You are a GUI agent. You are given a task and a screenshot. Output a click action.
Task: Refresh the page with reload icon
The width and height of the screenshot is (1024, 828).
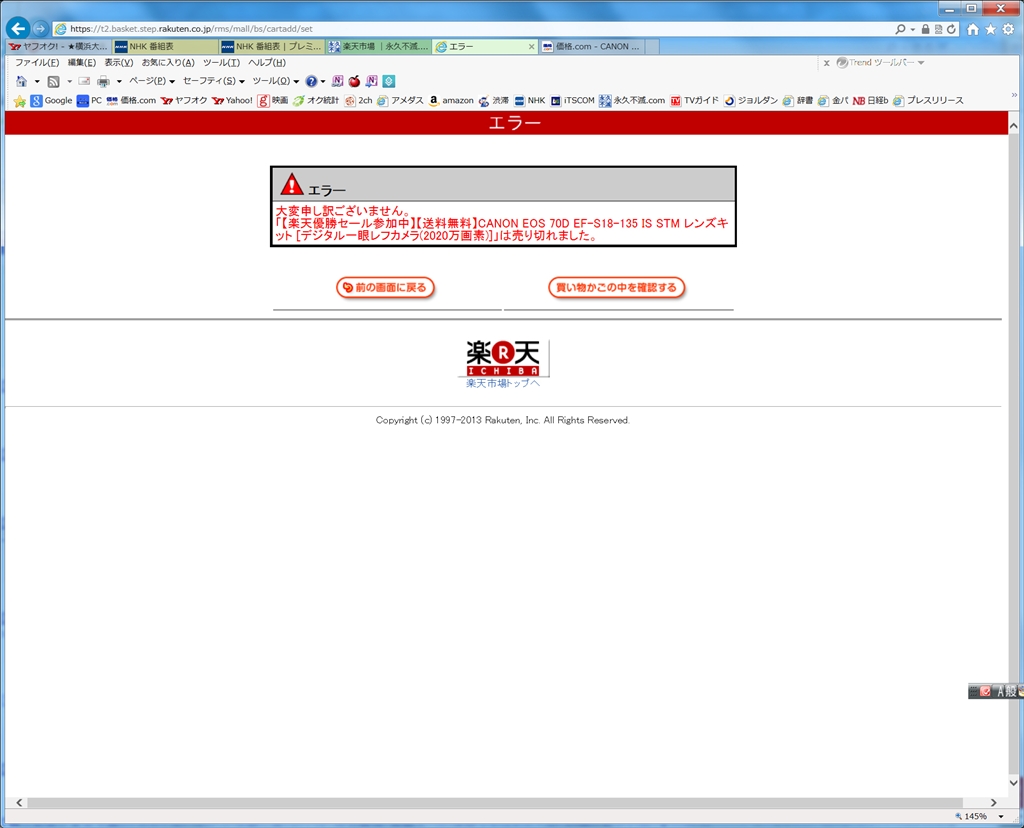952,29
